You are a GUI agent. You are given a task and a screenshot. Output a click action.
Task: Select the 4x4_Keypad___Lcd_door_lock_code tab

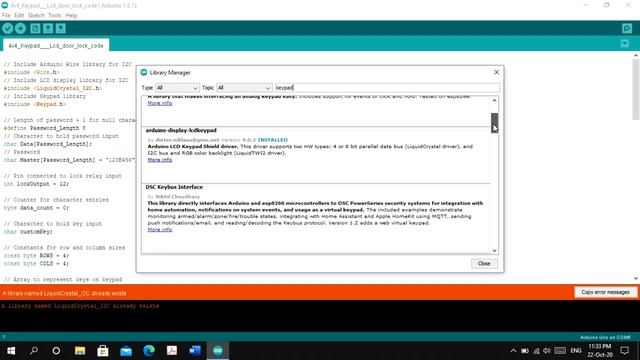tap(56, 46)
